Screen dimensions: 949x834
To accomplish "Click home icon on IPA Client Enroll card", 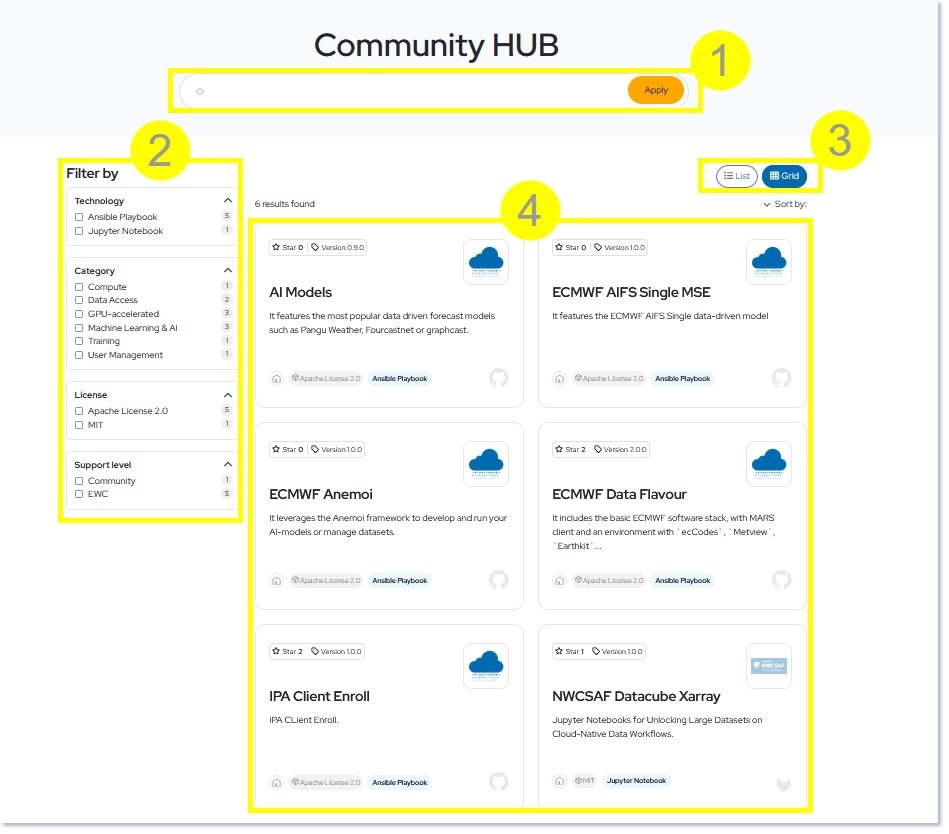I will coord(277,784).
